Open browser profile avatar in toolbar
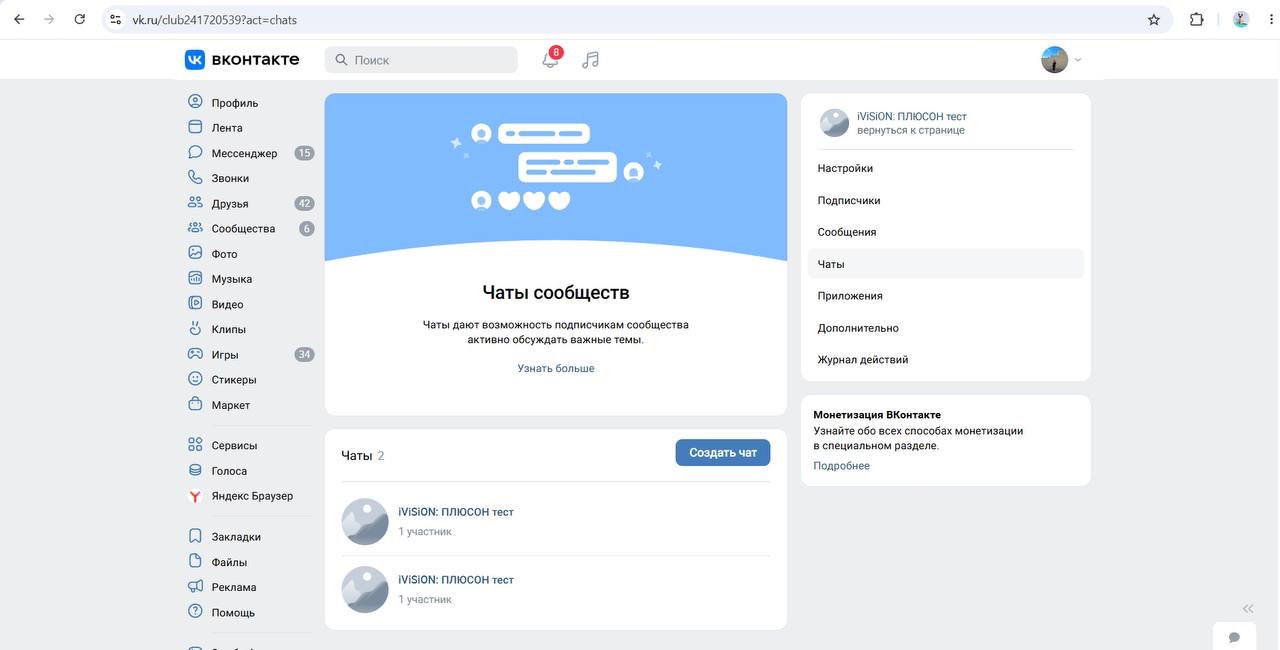 pyautogui.click(x=1241, y=19)
